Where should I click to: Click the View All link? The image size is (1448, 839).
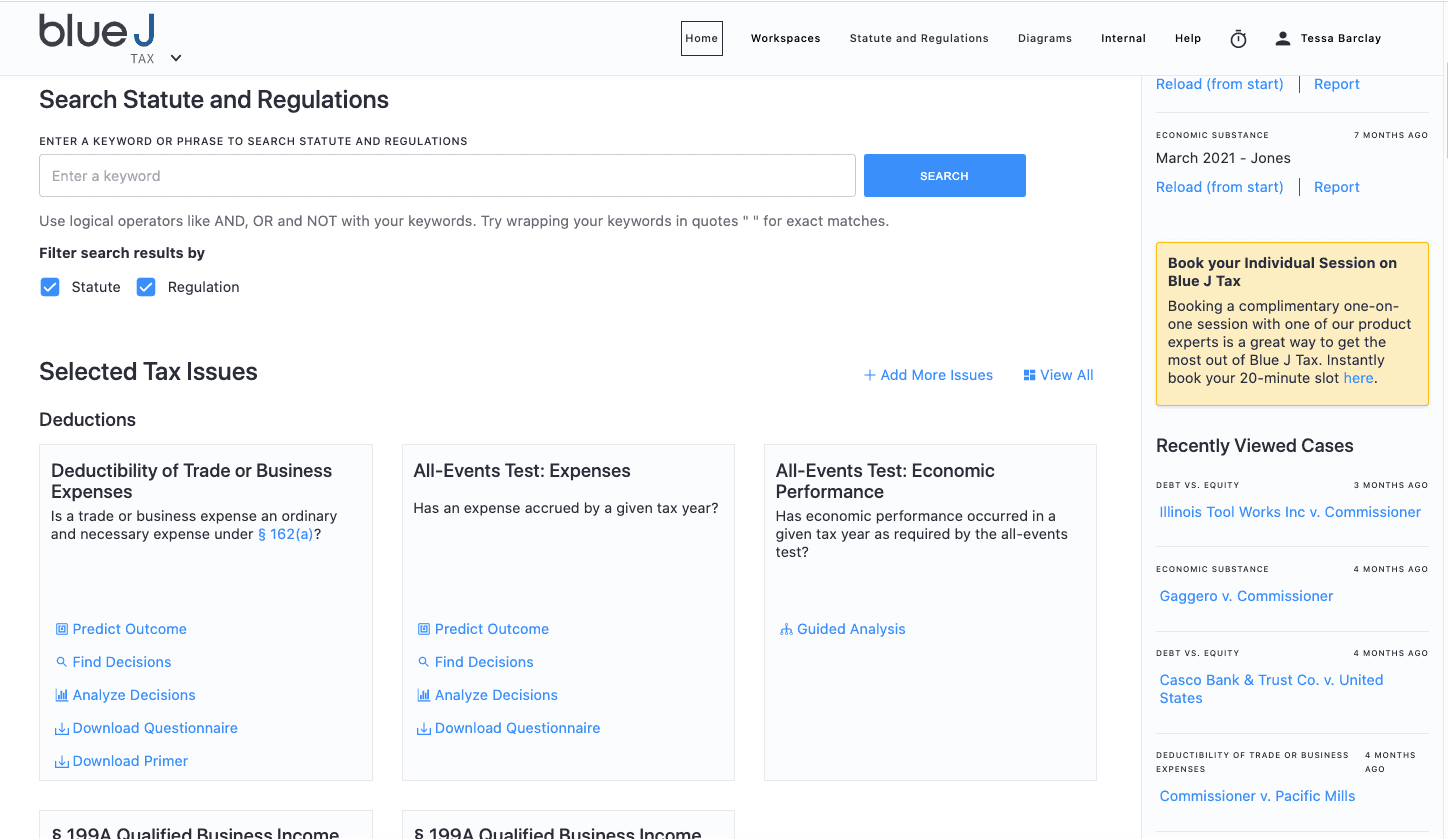(x=1058, y=375)
